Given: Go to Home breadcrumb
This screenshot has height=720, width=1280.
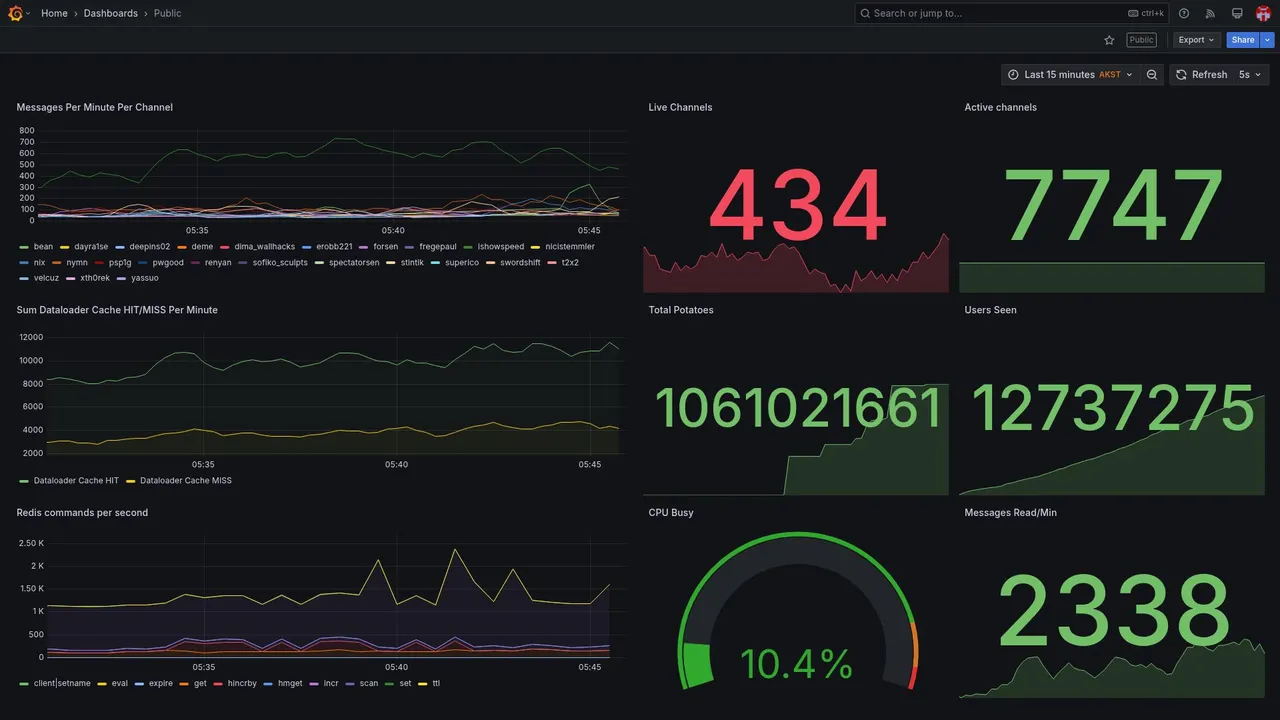Looking at the screenshot, I should tap(54, 13).
